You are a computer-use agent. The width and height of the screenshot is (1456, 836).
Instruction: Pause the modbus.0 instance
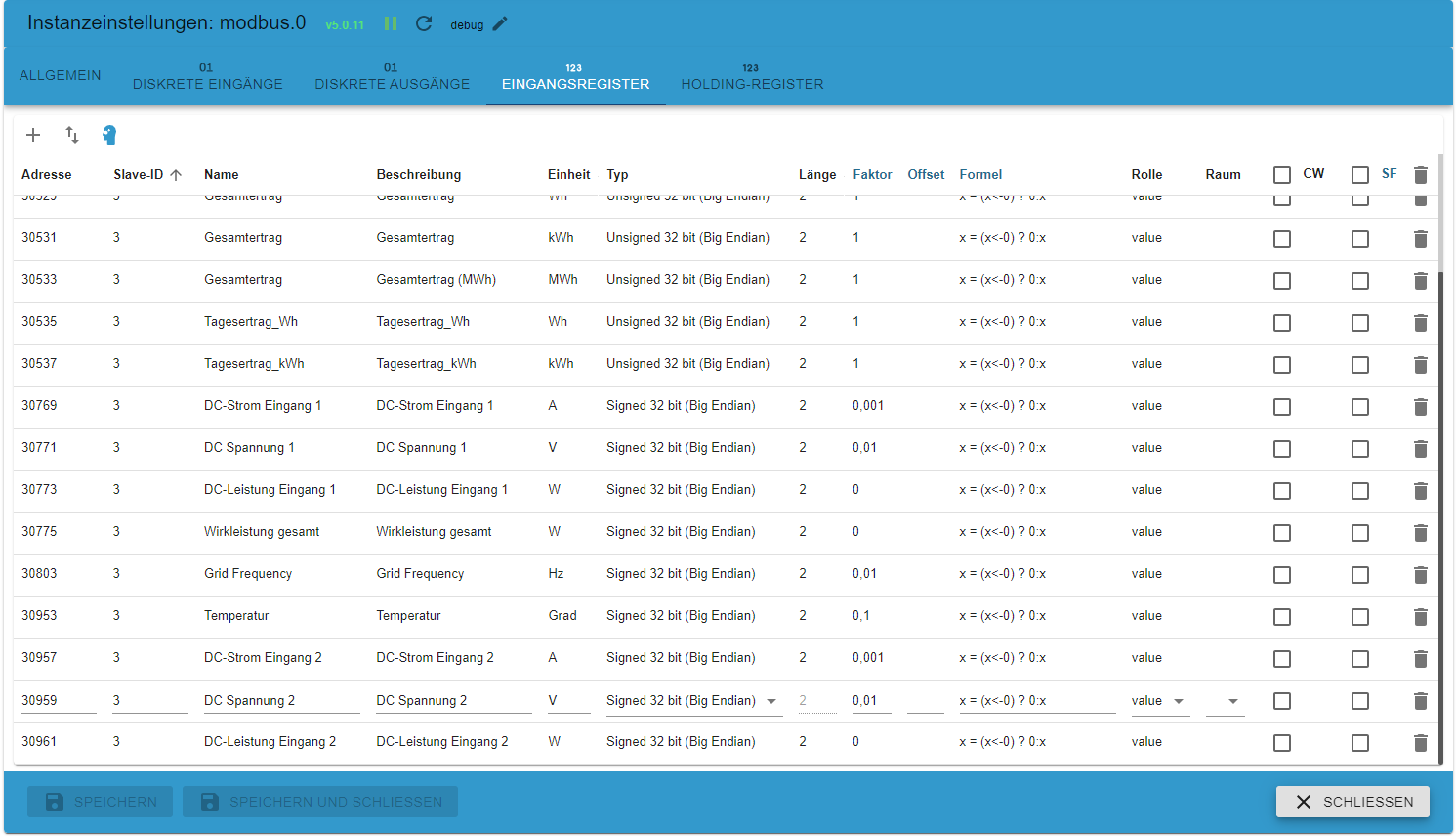point(391,23)
